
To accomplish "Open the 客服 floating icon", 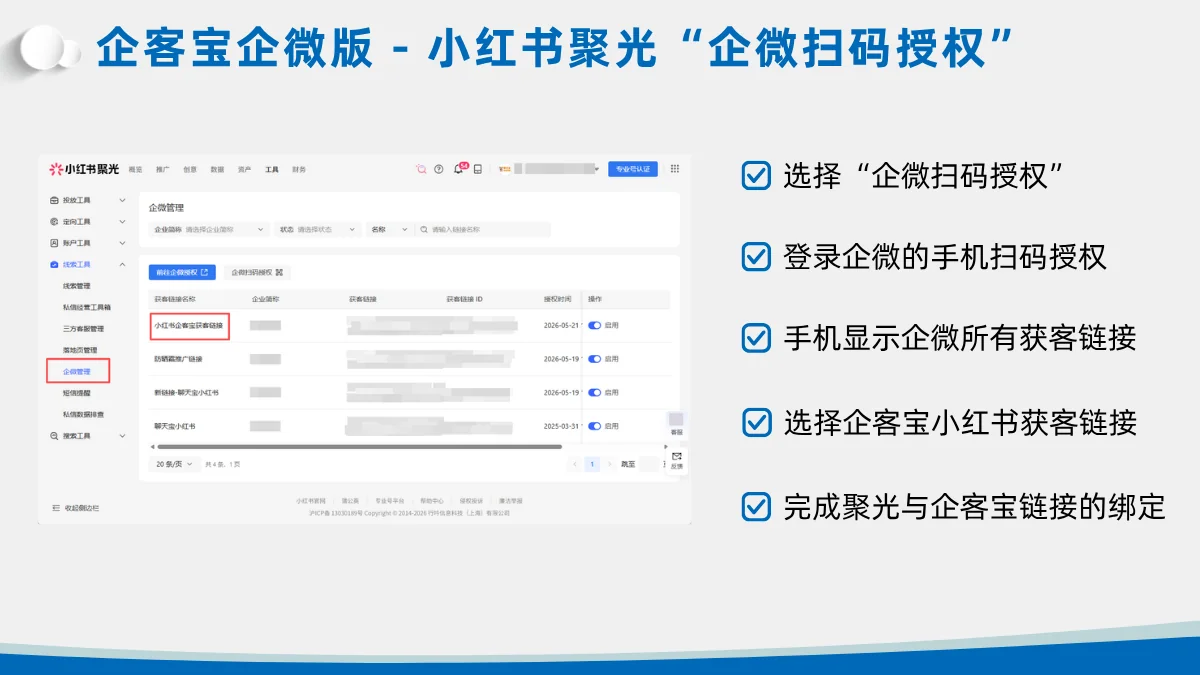I will click(x=676, y=423).
